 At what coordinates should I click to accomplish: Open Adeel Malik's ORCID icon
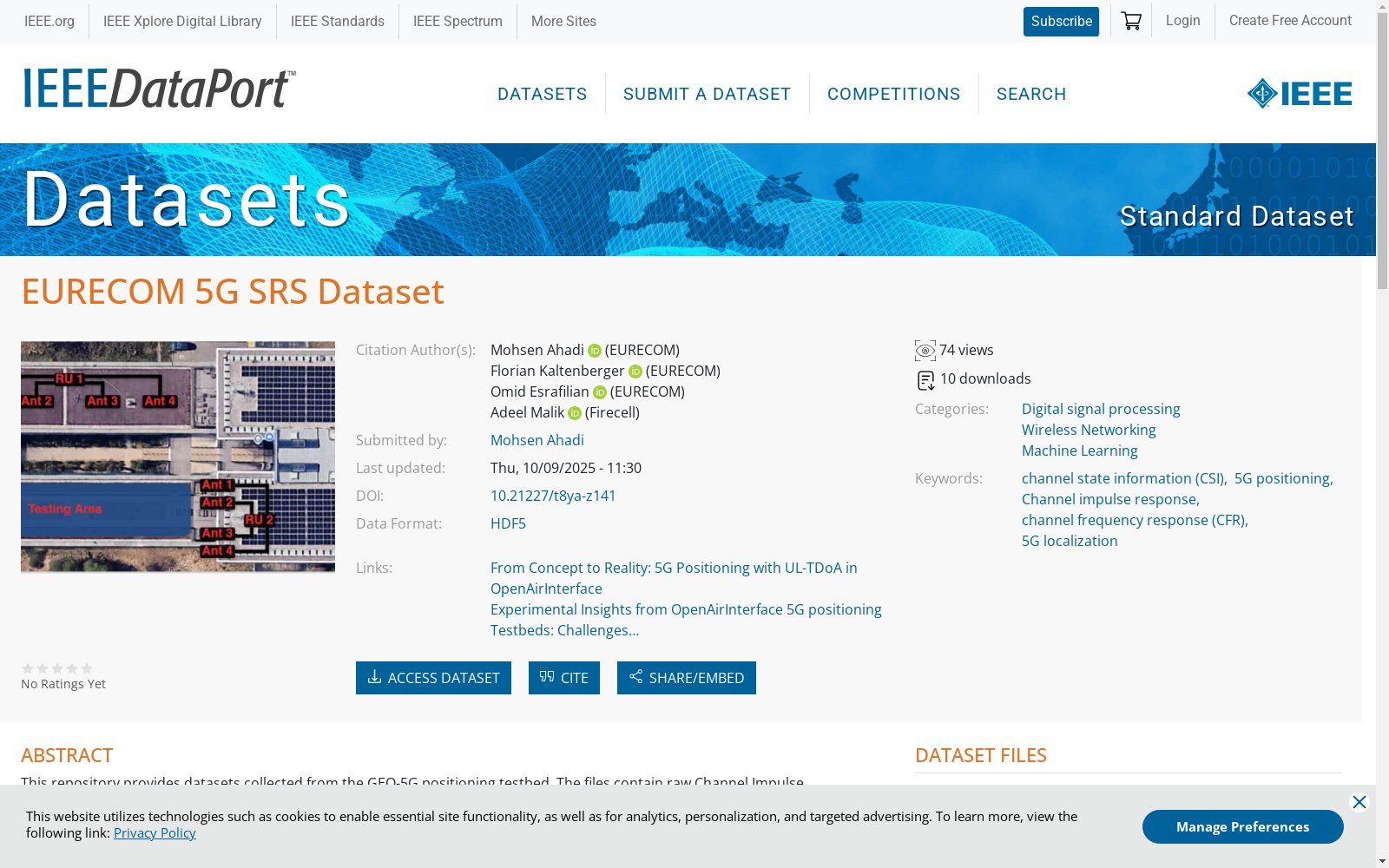click(575, 413)
